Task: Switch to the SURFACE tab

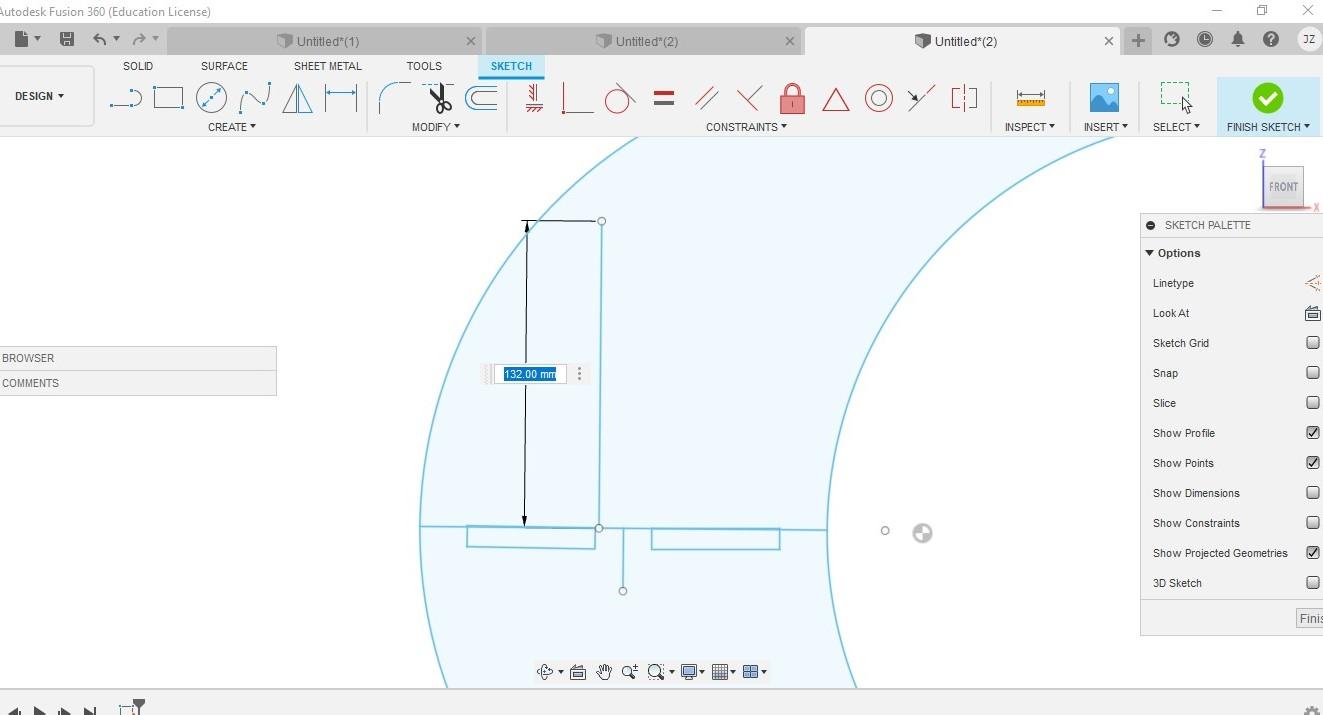Action: point(224,66)
